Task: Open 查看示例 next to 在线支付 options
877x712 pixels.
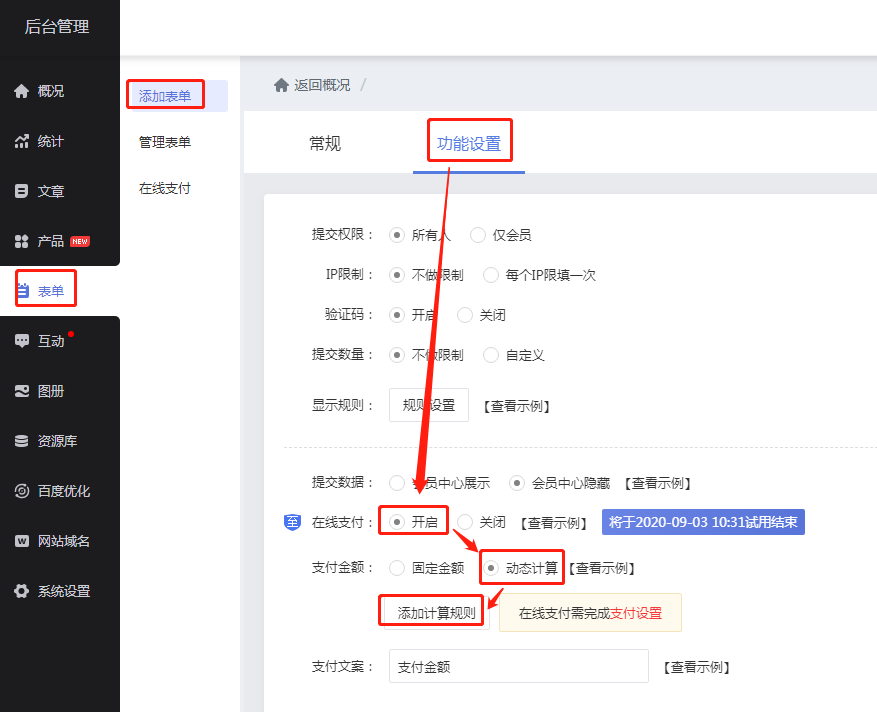Action: (554, 523)
